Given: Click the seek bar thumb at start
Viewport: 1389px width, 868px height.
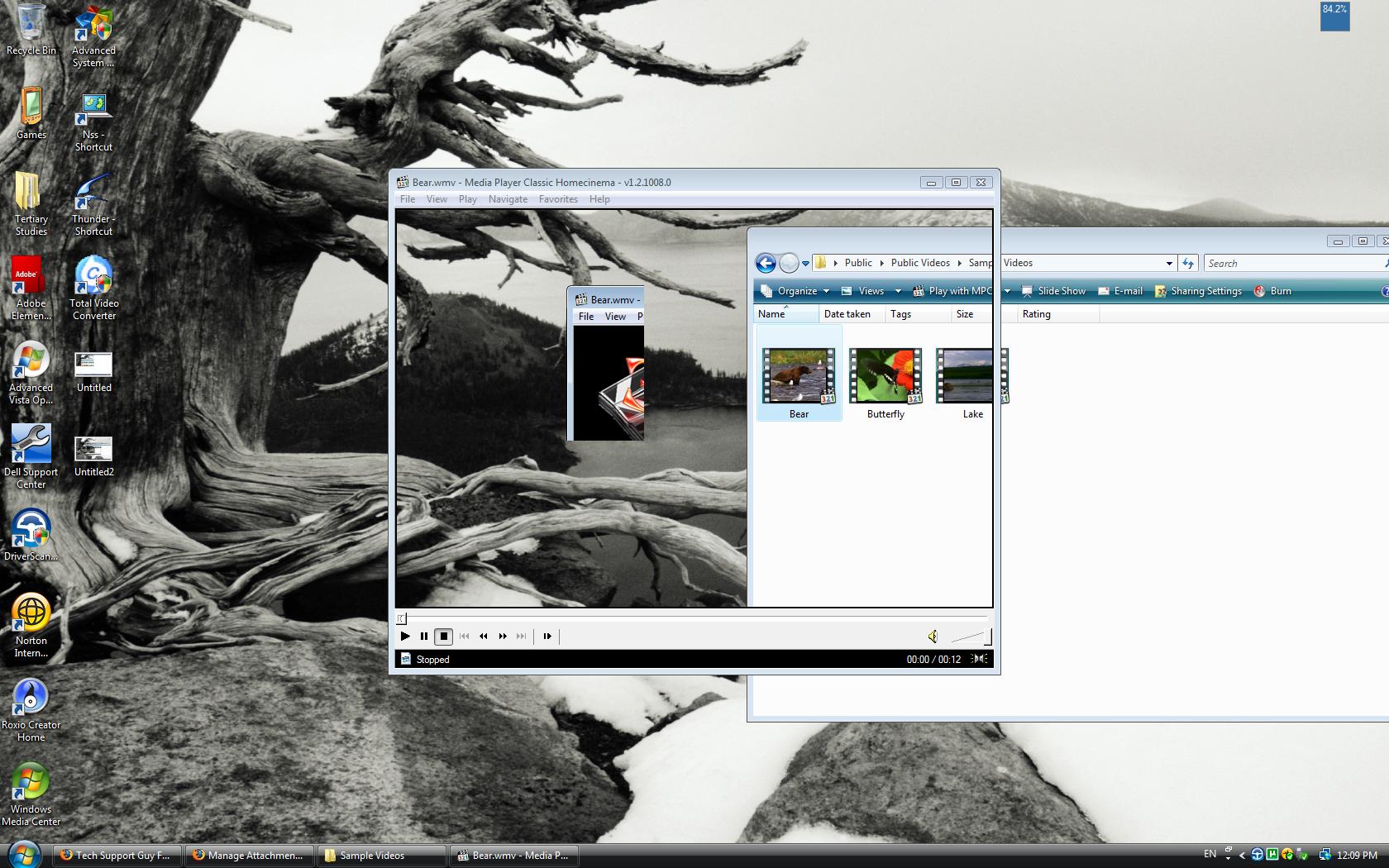Looking at the screenshot, I should coord(402,618).
